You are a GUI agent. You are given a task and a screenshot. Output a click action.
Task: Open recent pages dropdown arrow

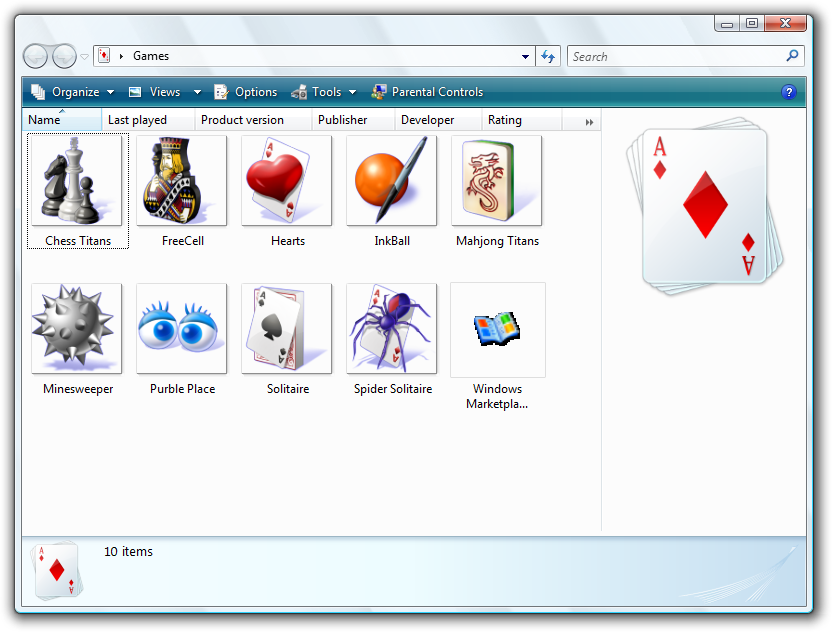click(84, 57)
